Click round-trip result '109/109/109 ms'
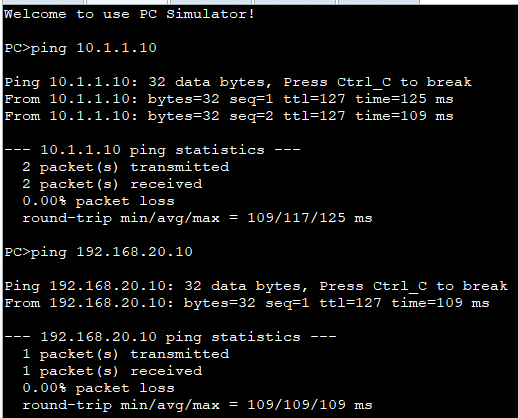Image resolution: width=518 pixels, height=418 pixels. [x=310, y=405]
